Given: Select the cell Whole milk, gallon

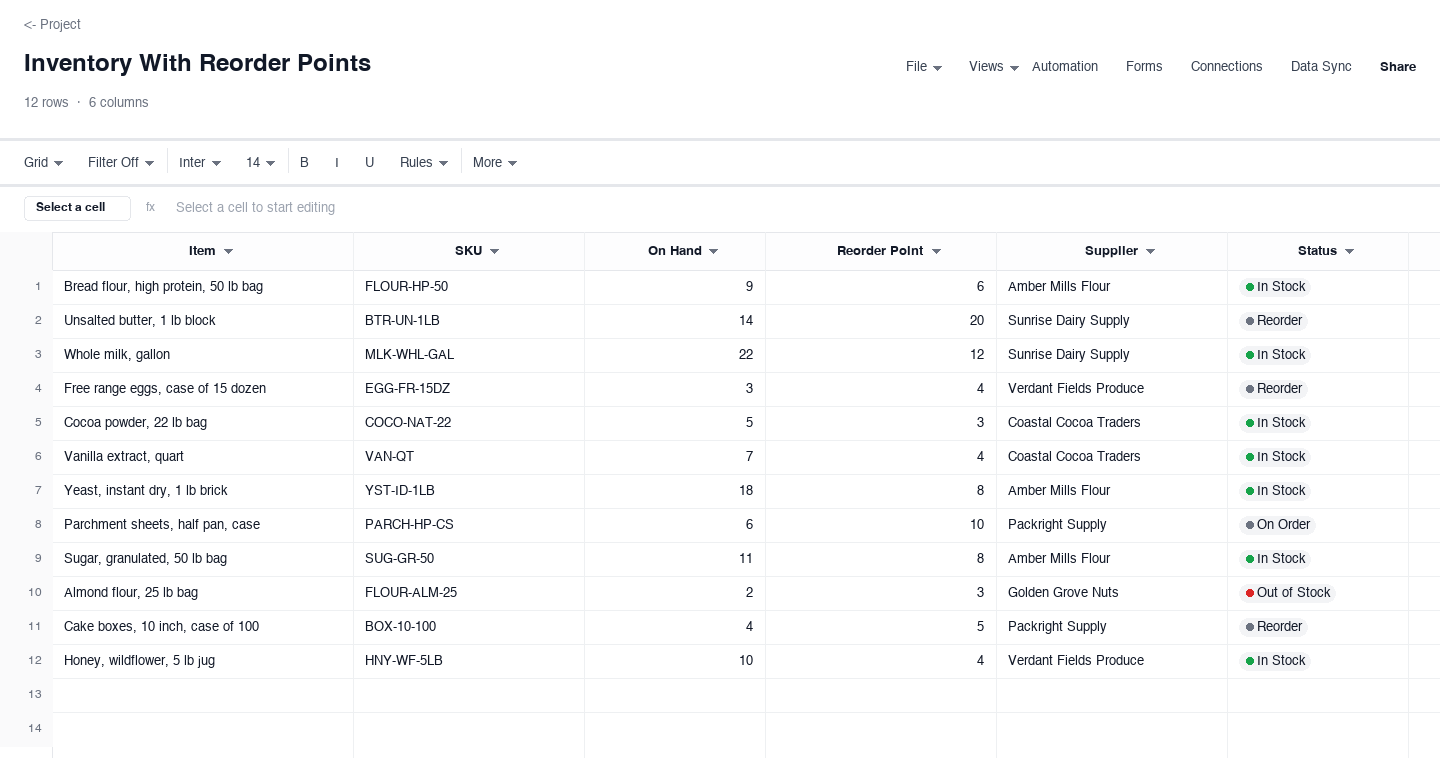Looking at the screenshot, I should (x=203, y=355).
